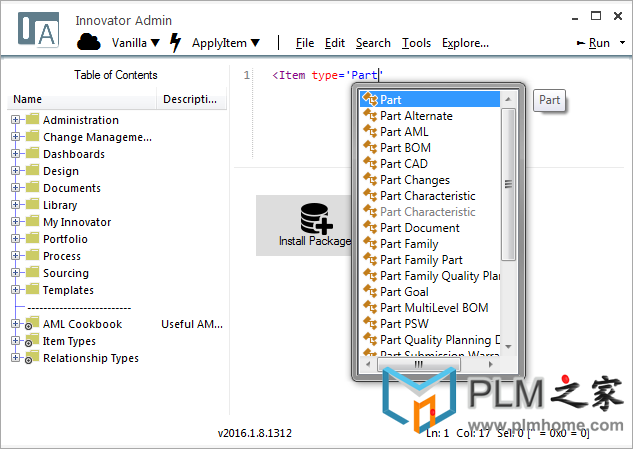The image size is (633, 449).
Task: Open the ApplyItem action dropdown
Action: [x=226, y=43]
